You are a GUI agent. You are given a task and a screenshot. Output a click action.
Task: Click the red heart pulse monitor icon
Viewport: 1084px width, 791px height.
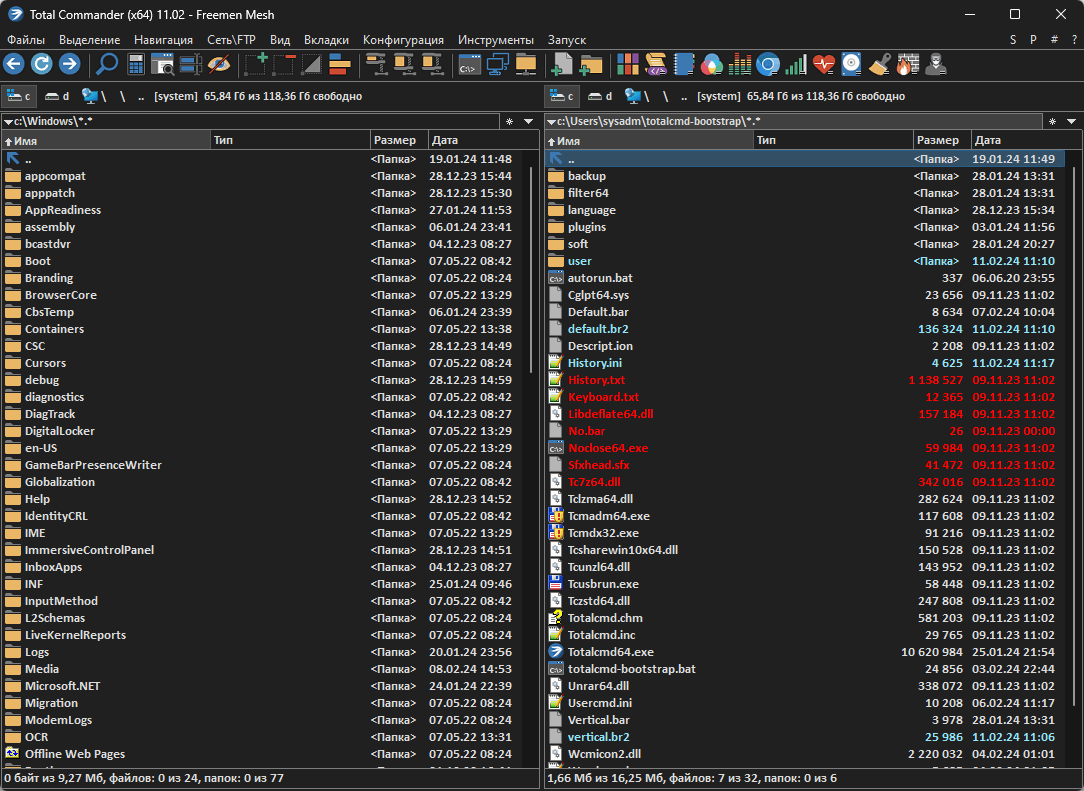(x=823, y=65)
